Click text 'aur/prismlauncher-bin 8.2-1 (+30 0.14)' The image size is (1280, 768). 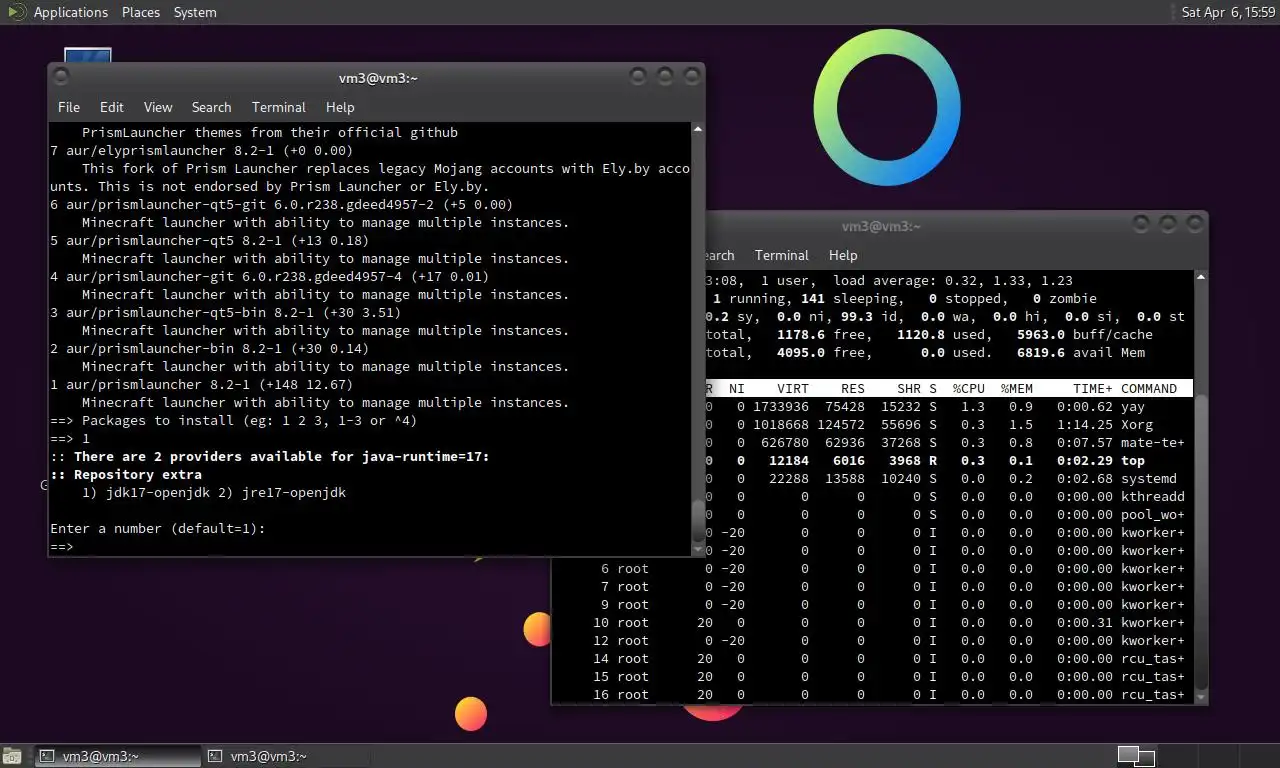217,348
